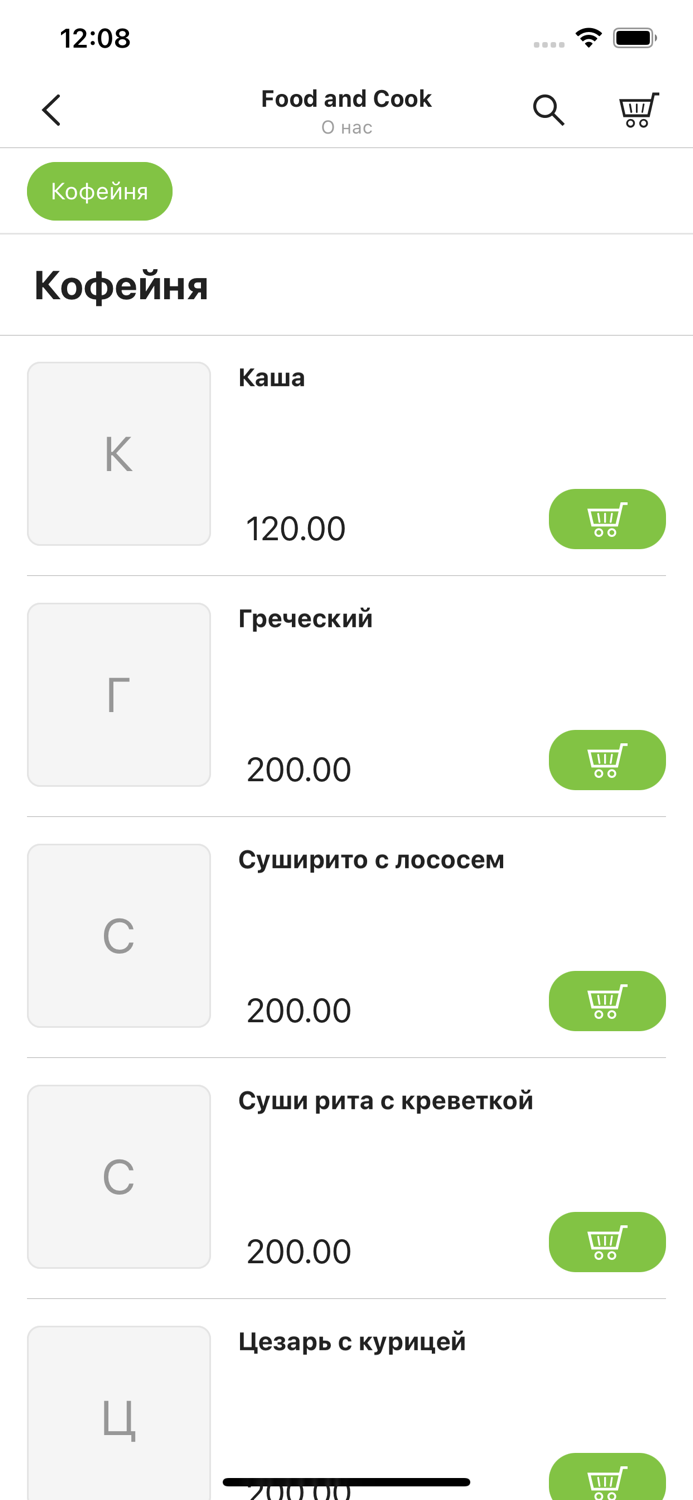
Task: Tap the Каша product thumbnail
Action: coord(118,453)
